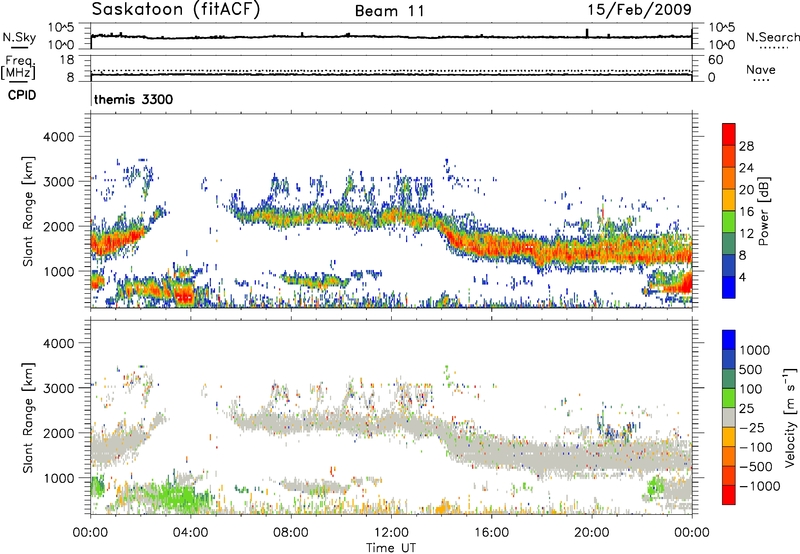The width and height of the screenshot is (800, 554).
Task: Click the 12:00 time tick label
Action: pos(391,533)
